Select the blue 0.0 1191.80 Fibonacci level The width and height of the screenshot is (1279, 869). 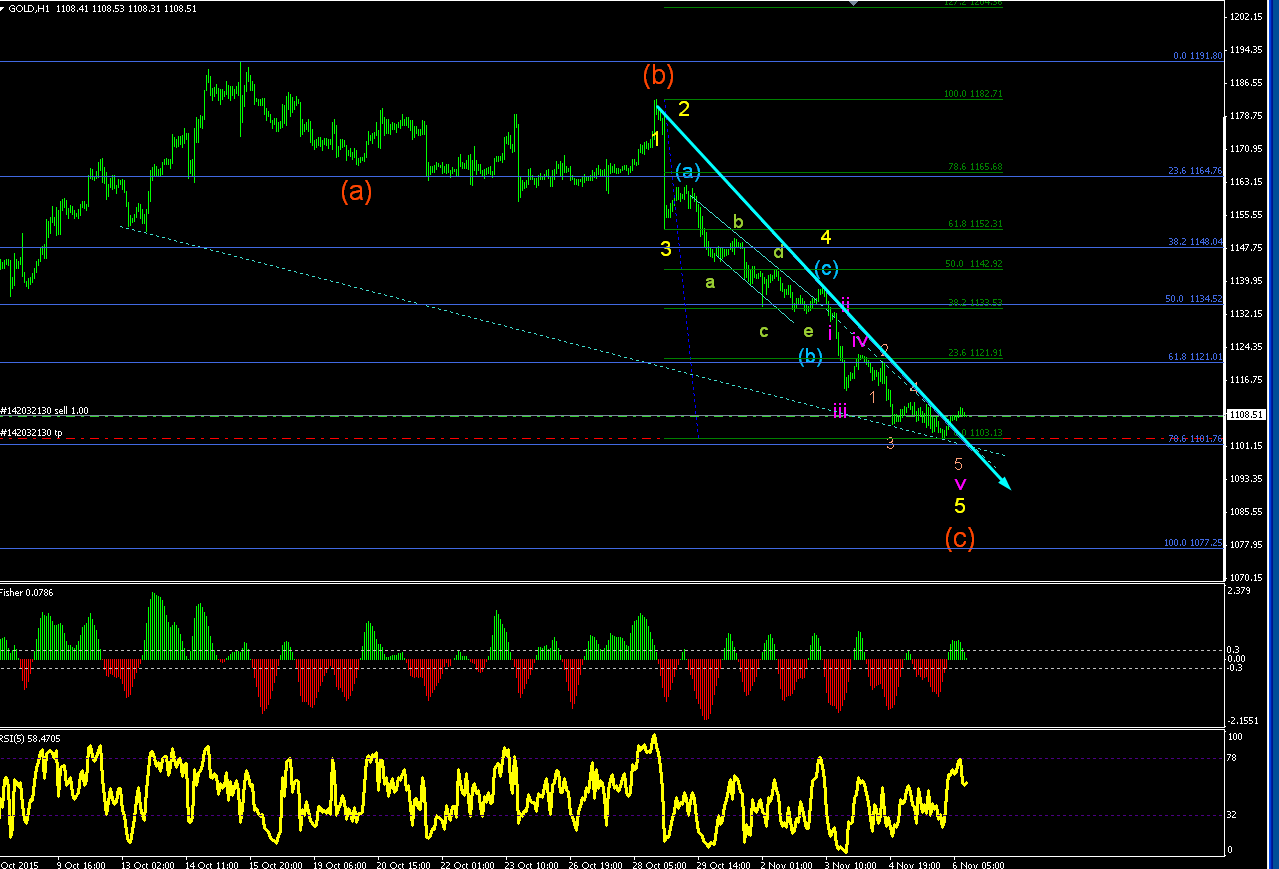(1197, 56)
